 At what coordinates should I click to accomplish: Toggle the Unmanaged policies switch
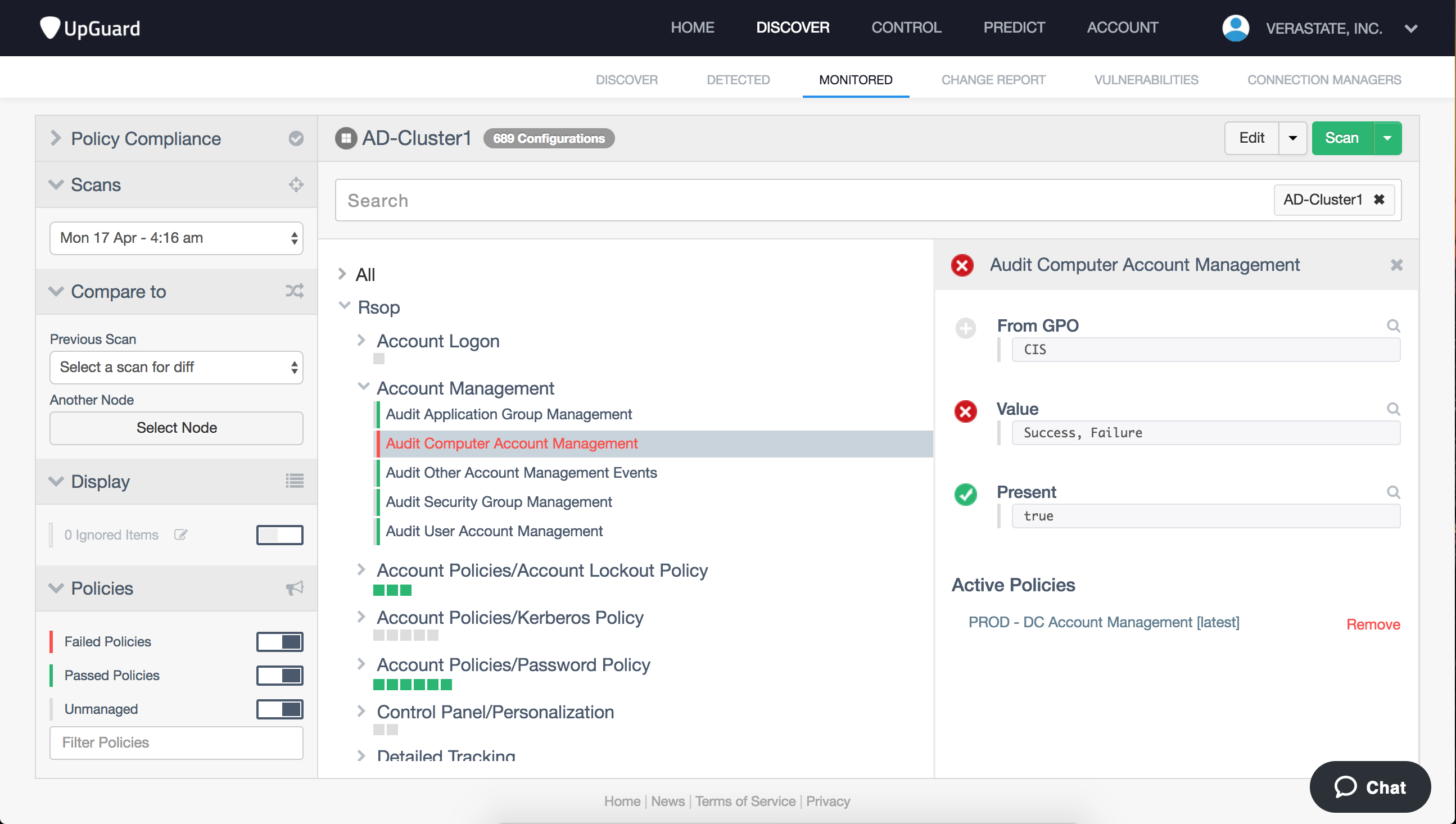click(x=279, y=709)
